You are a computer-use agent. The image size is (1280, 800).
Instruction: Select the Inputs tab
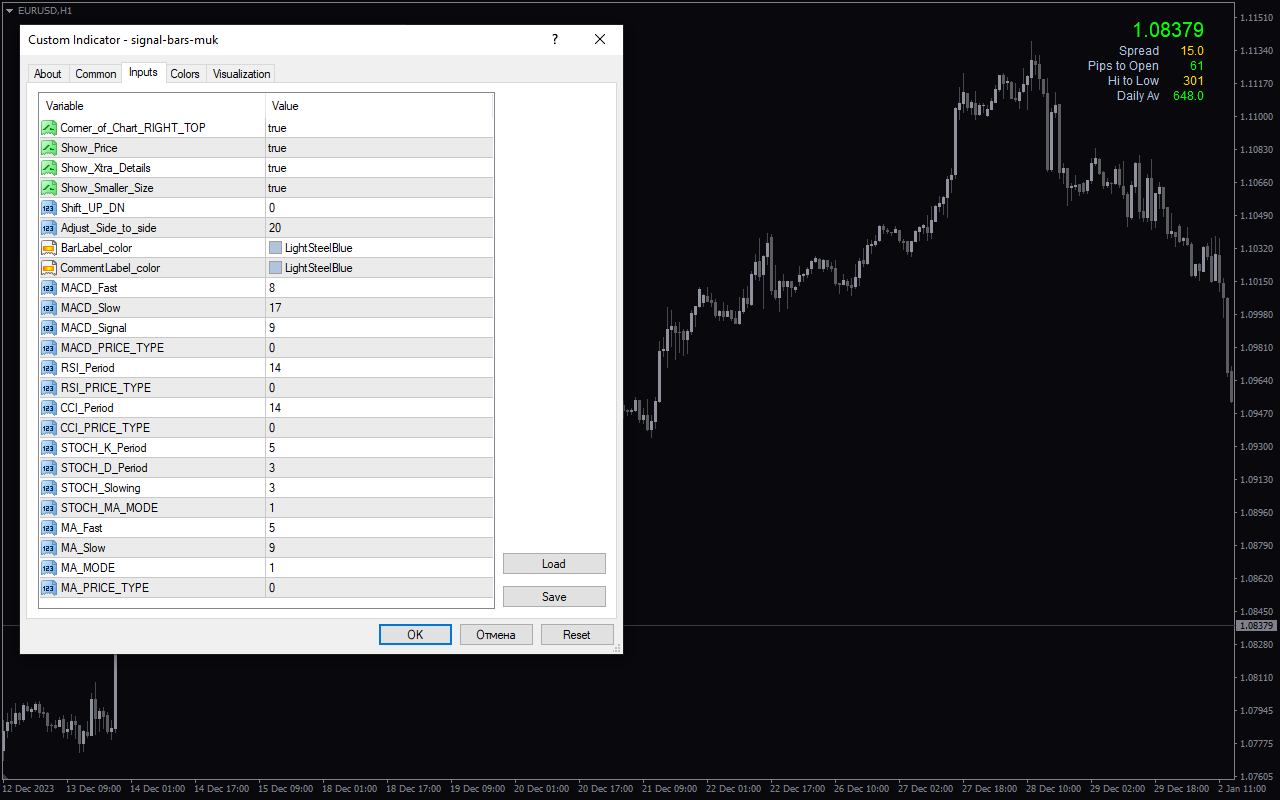[143, 73]
